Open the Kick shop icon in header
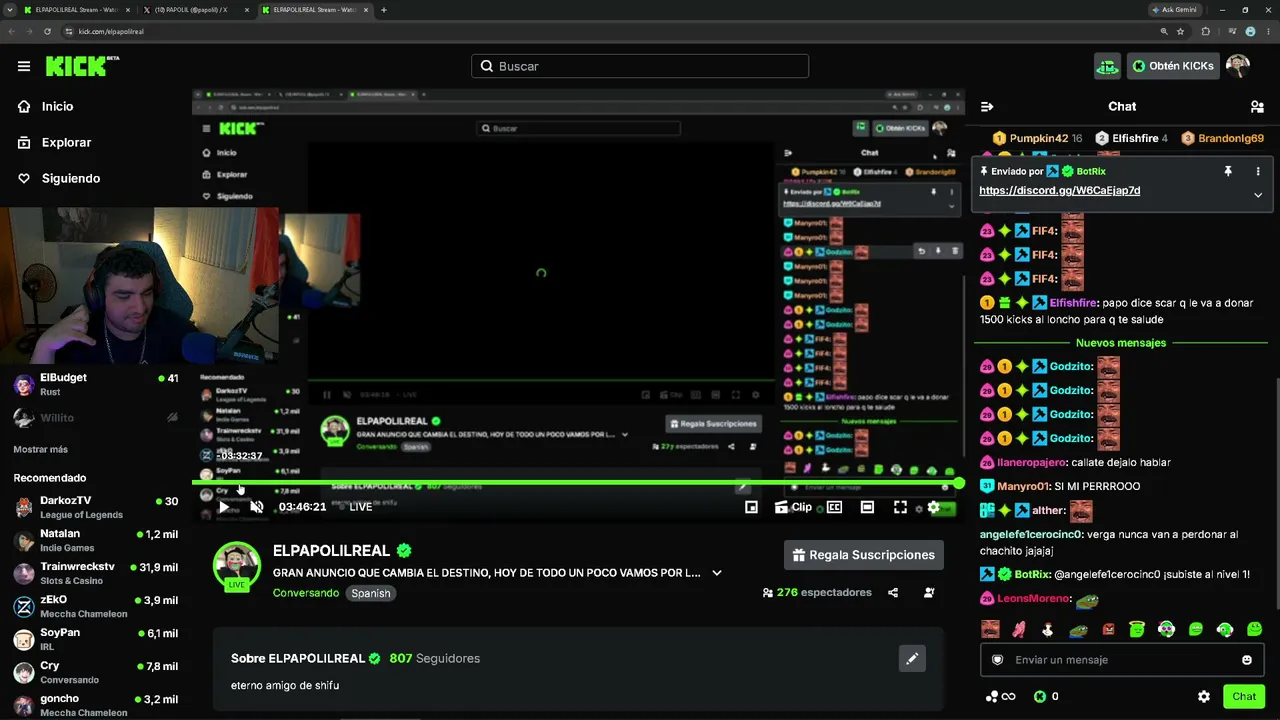 coord(1107,66)
